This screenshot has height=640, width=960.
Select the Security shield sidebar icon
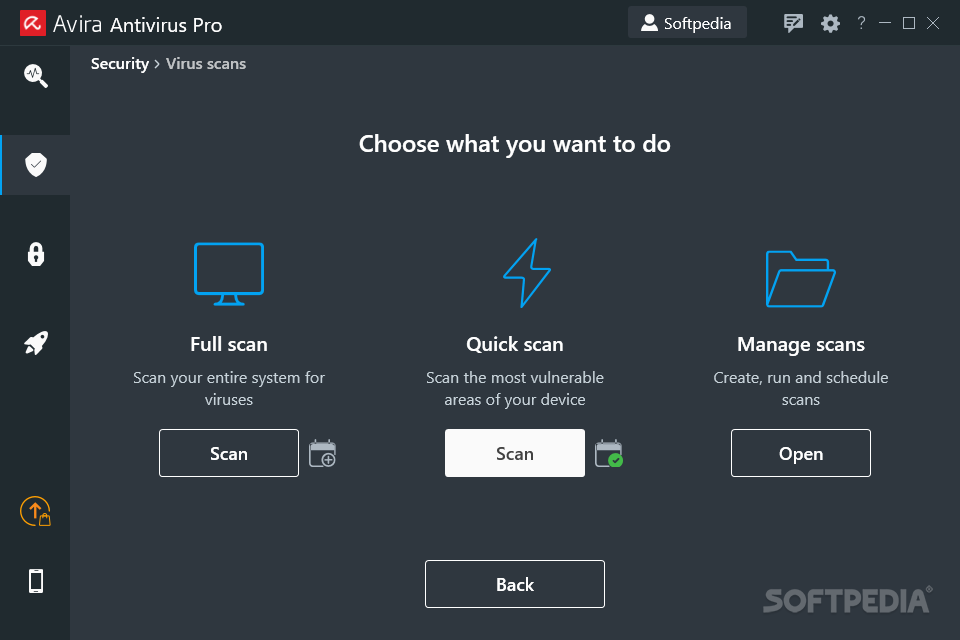tap(36, 165)
